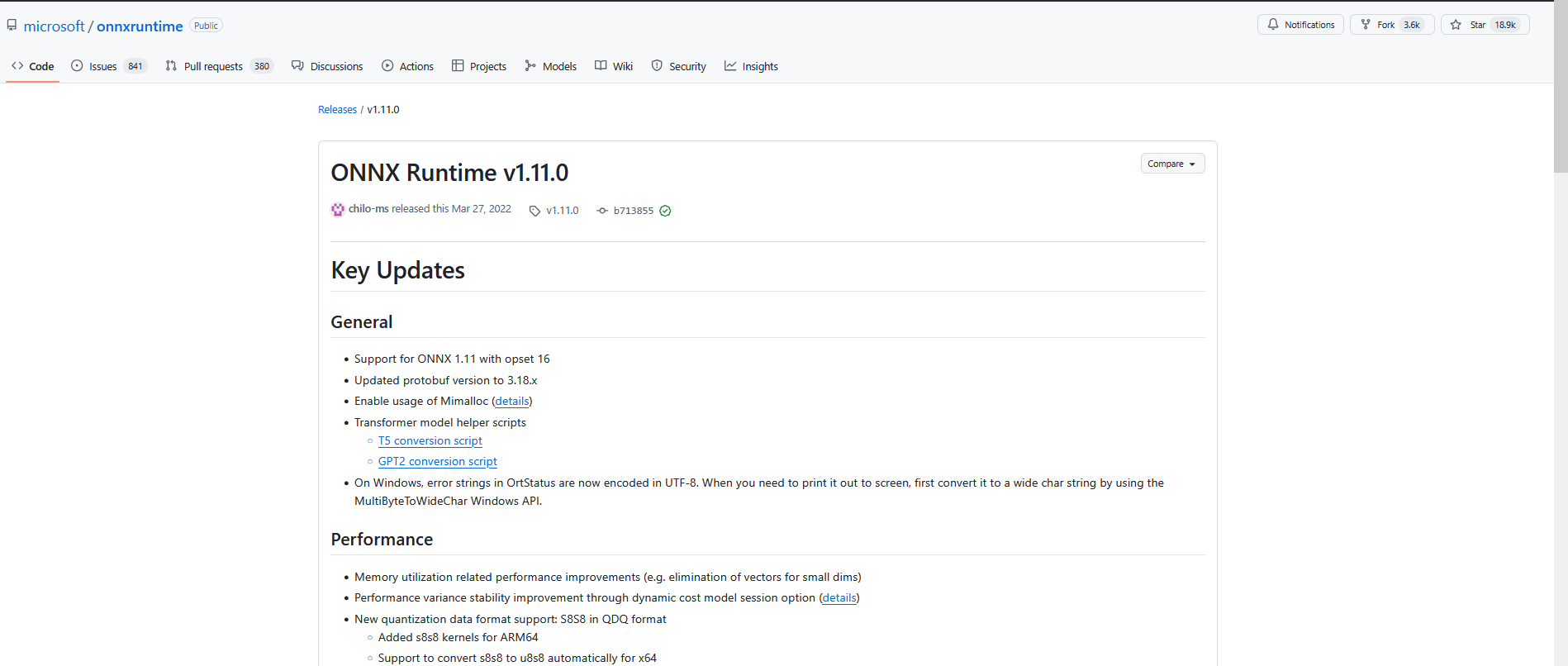Click the Pull requests branch icon

tap(171, 65)
